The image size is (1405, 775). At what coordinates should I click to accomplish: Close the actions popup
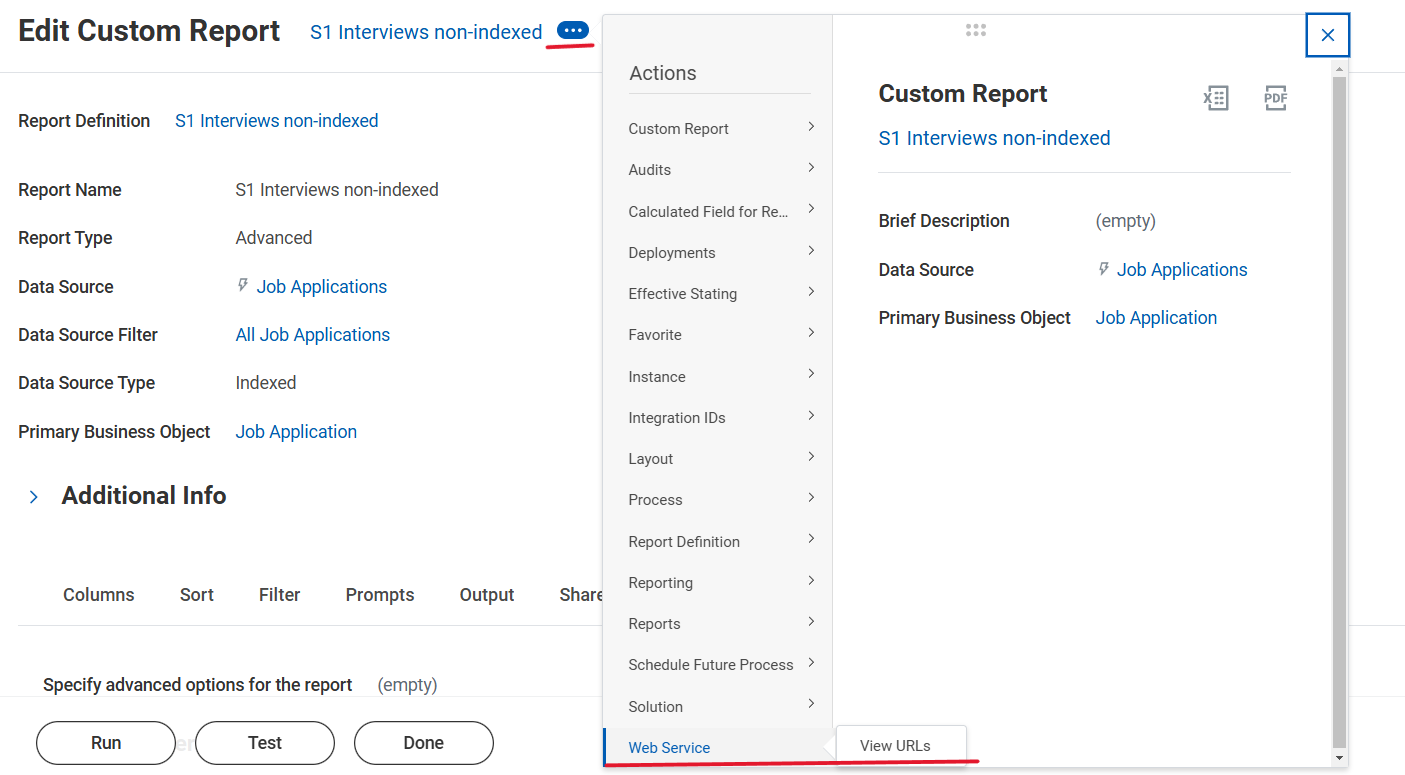[x=1327, y=35]
